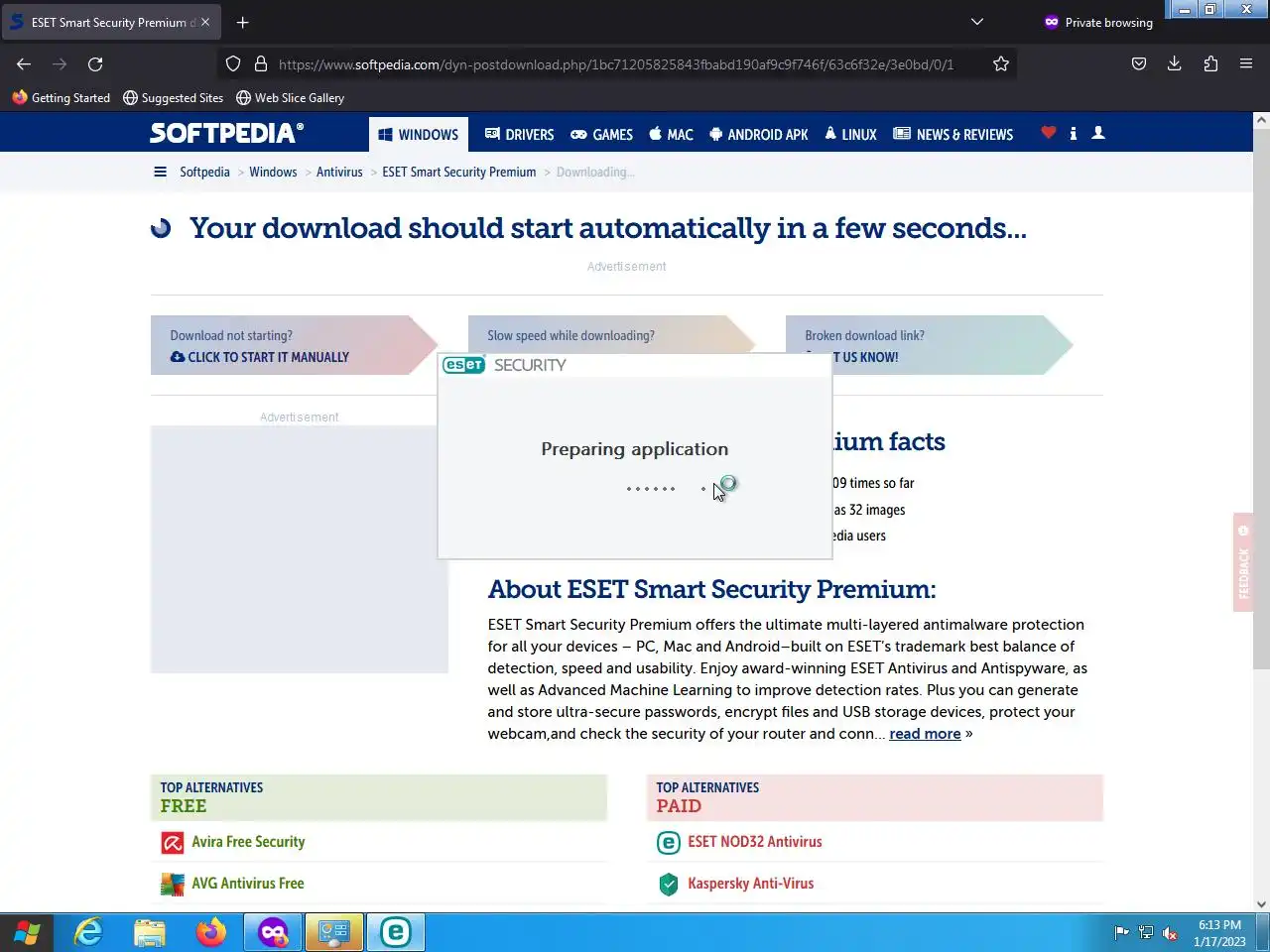Open the tracking protection shield icon

233,63
